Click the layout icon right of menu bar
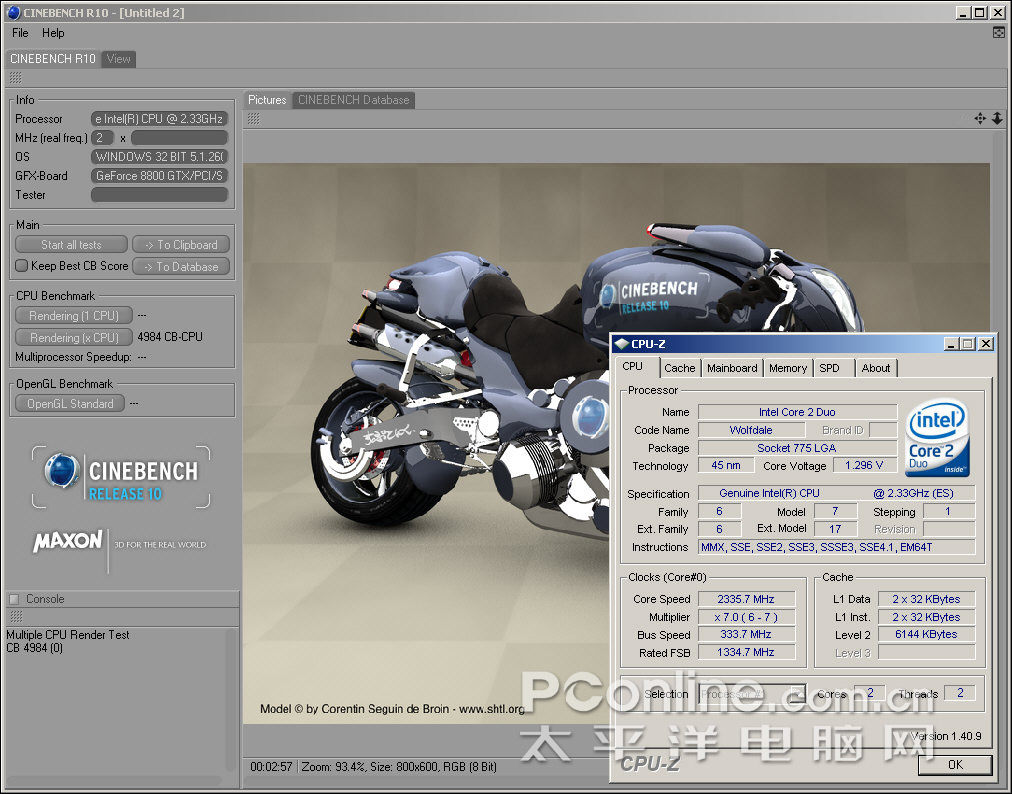 click(x=998, y=32)
